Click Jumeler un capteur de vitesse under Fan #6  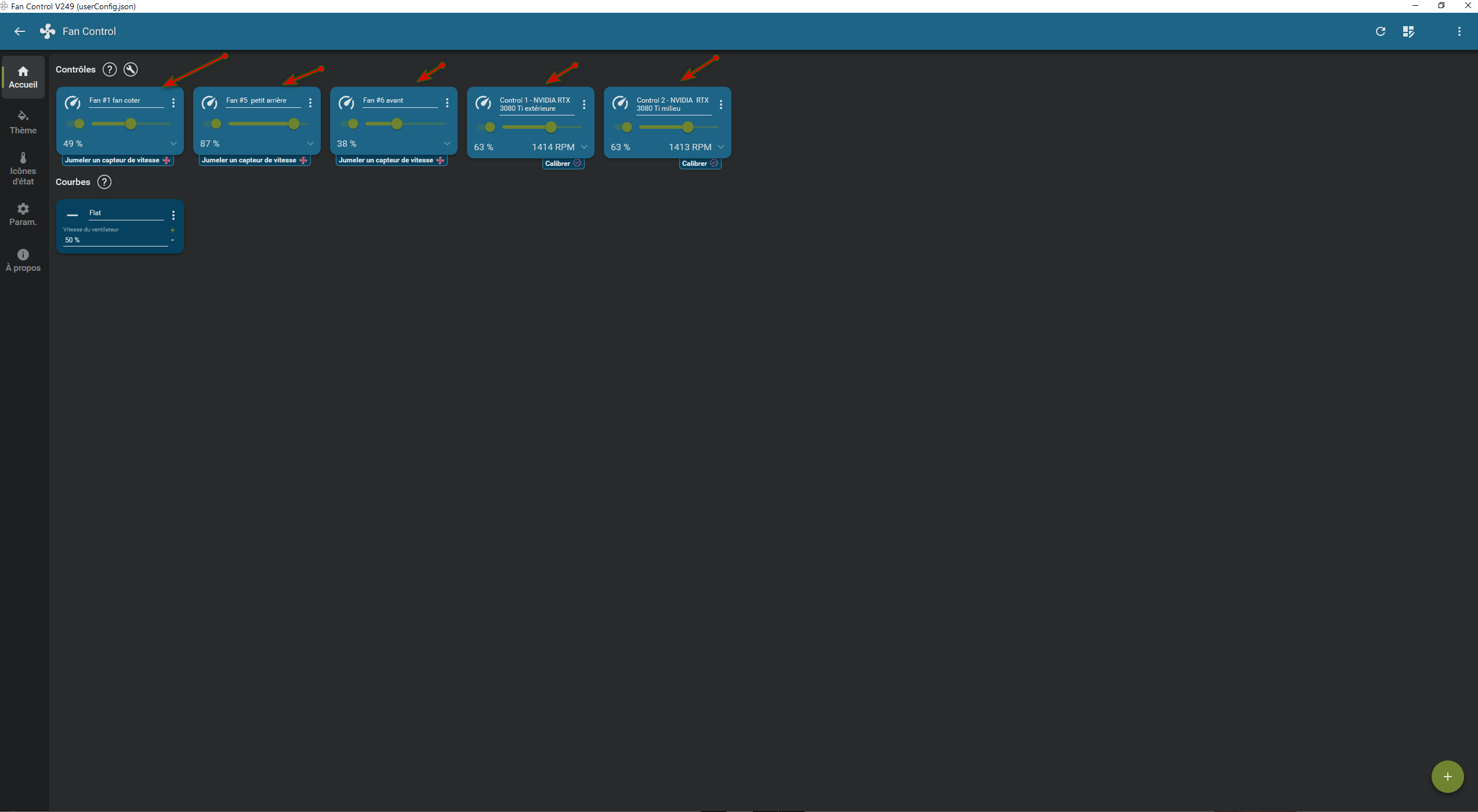coord(392,160)
